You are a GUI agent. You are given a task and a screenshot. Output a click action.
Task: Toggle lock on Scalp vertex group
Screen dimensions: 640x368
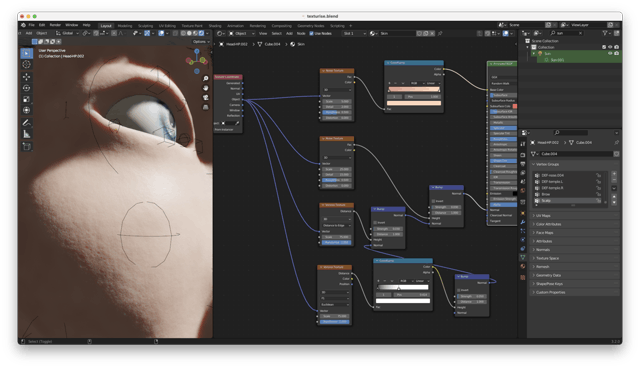tap(598, 201)
